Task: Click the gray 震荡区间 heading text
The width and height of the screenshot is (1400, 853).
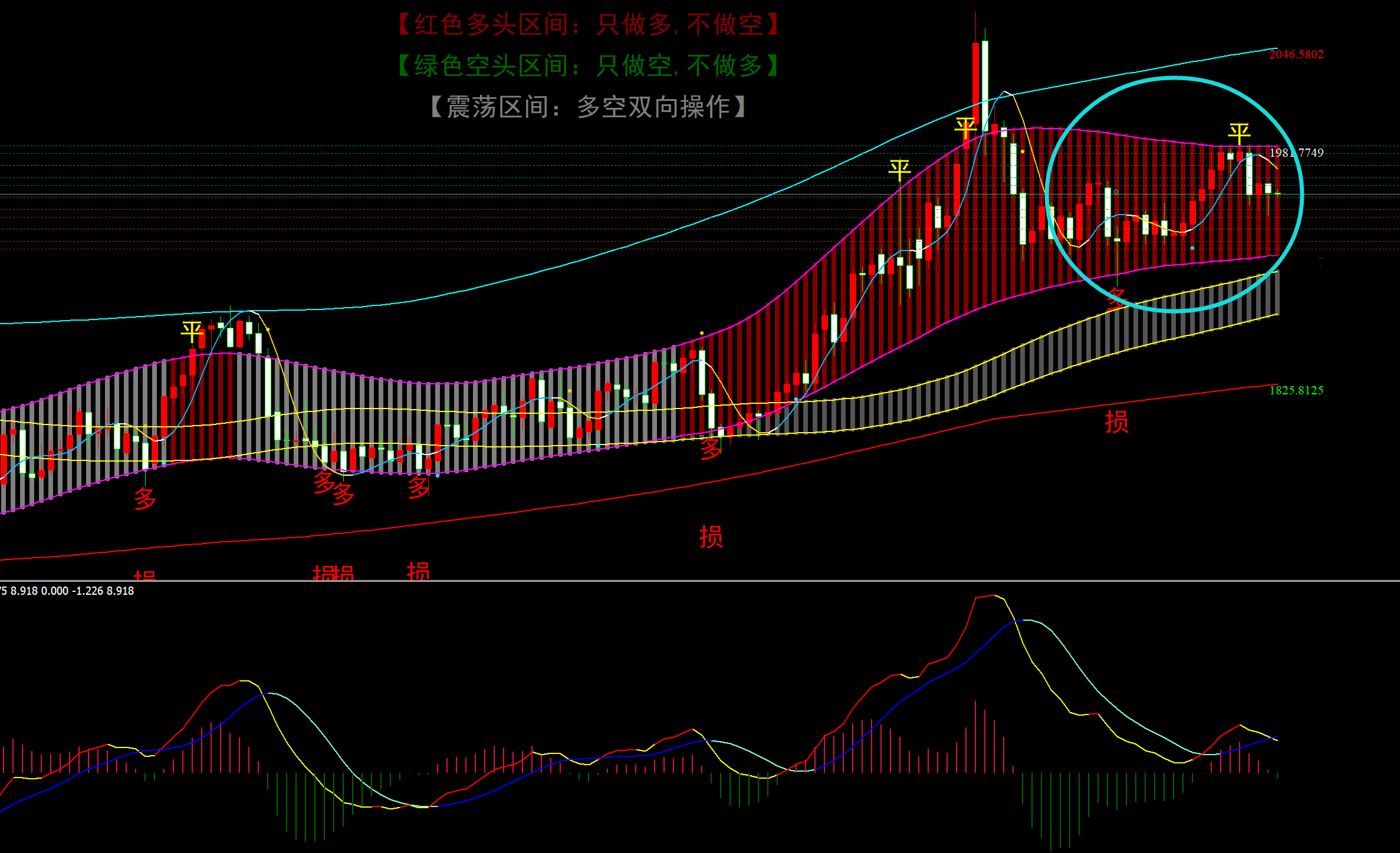Action: pyautogui.click(x=589, y=107)
